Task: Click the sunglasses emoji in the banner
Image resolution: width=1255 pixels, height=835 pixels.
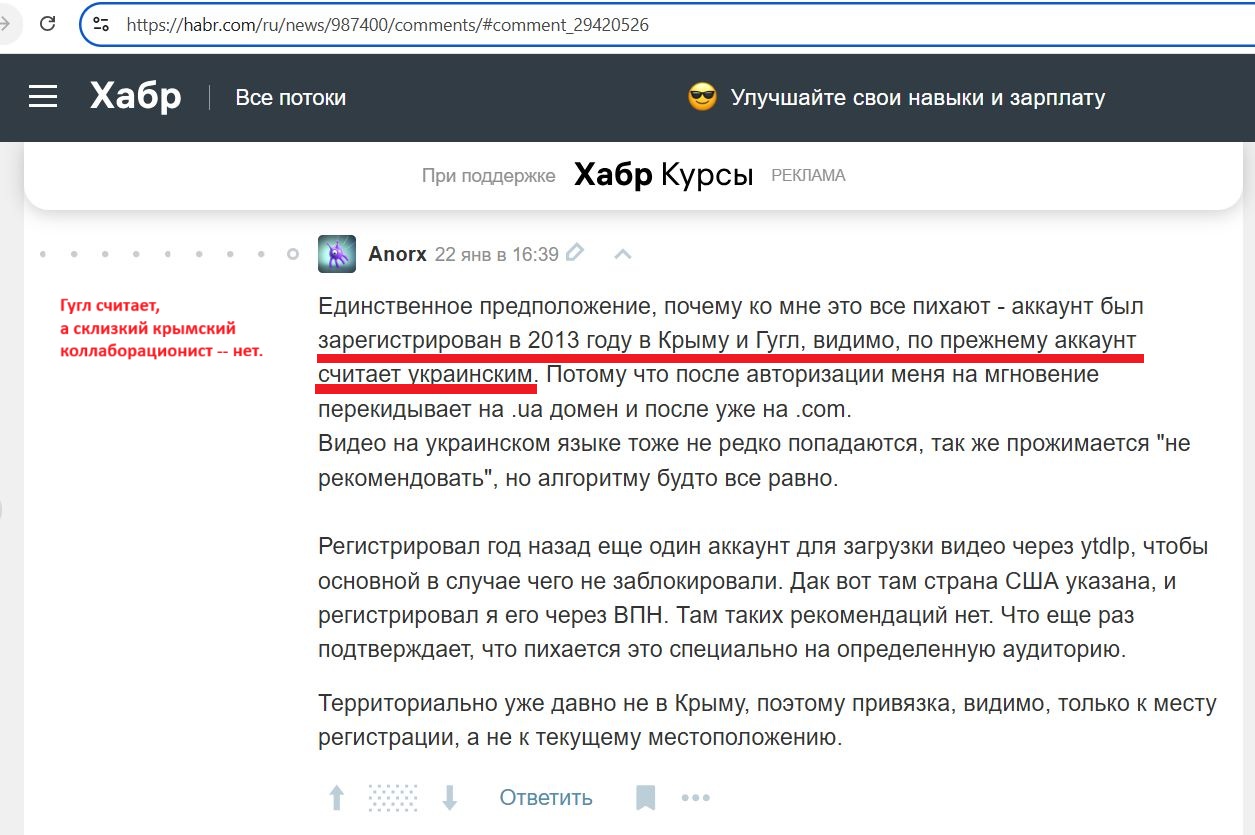Action: coord(701,96)
